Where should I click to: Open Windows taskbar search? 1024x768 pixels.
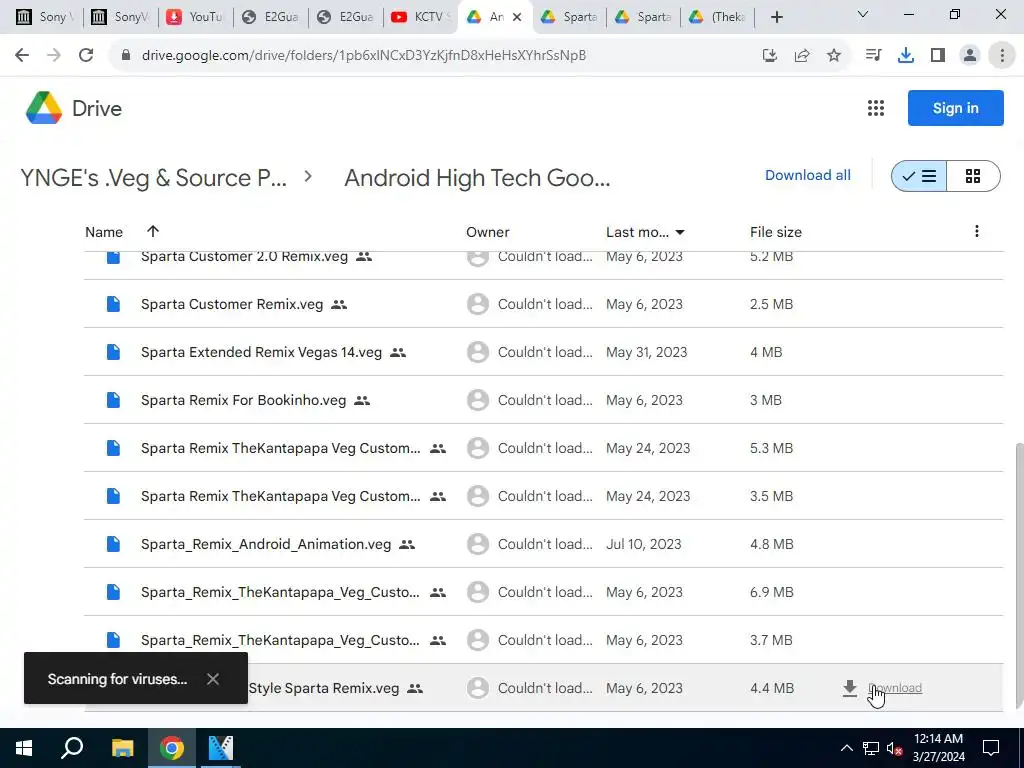click(x=72, y=748)
